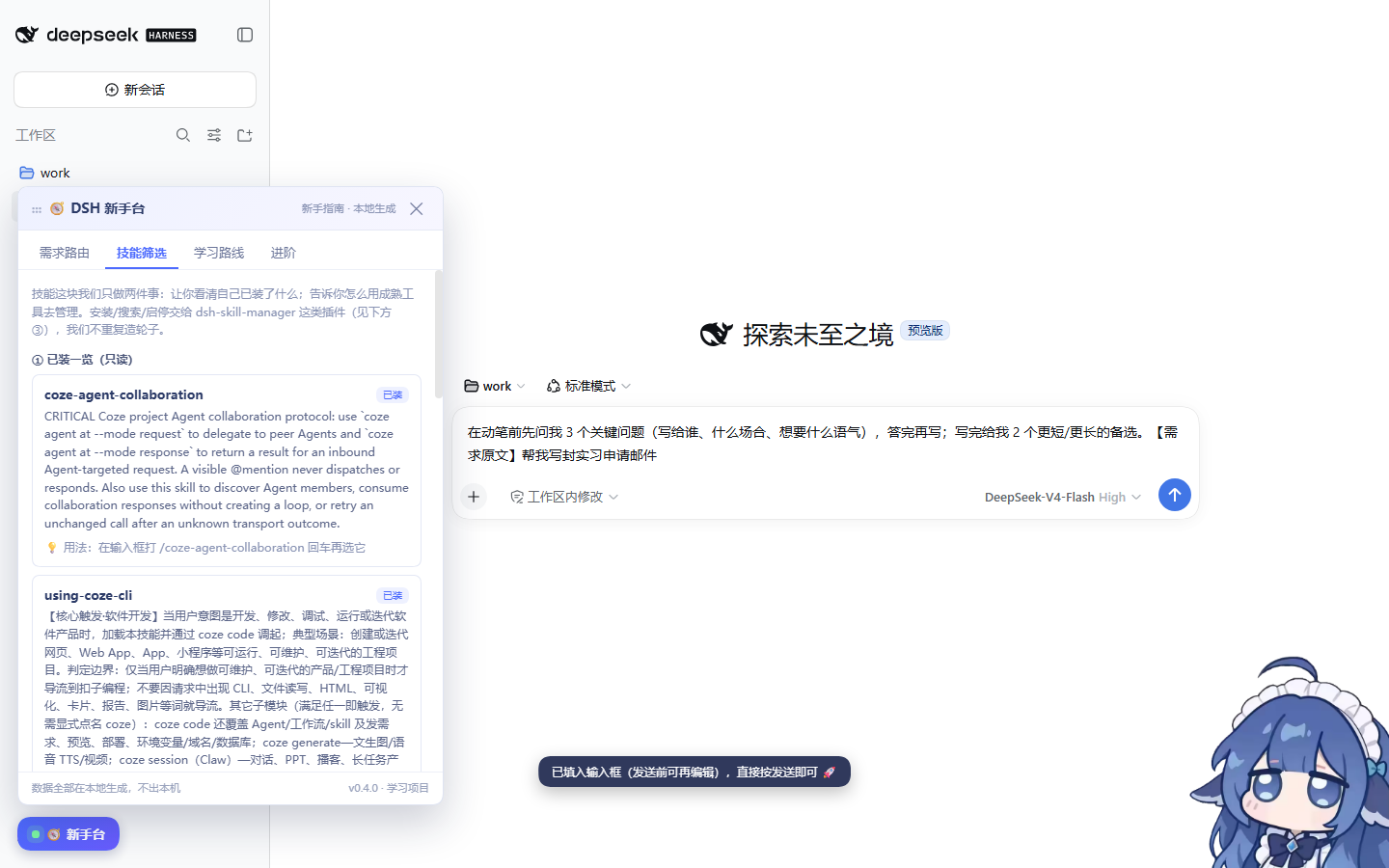Click the v0.4.0 · 学习项目 footer text
Screen dimensions: 1389x868
point(389,788)
